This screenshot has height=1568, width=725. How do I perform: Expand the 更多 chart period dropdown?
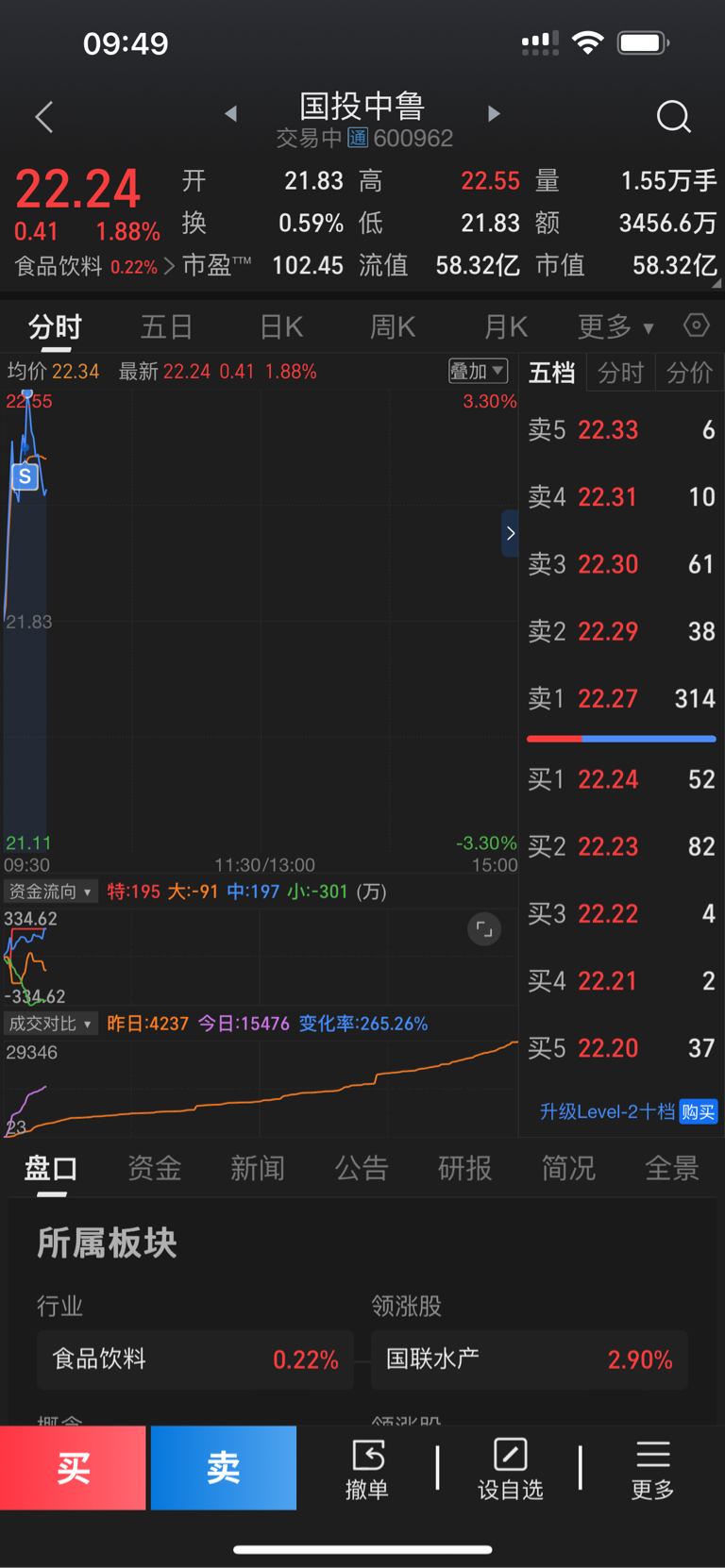(x=615, y=327)
